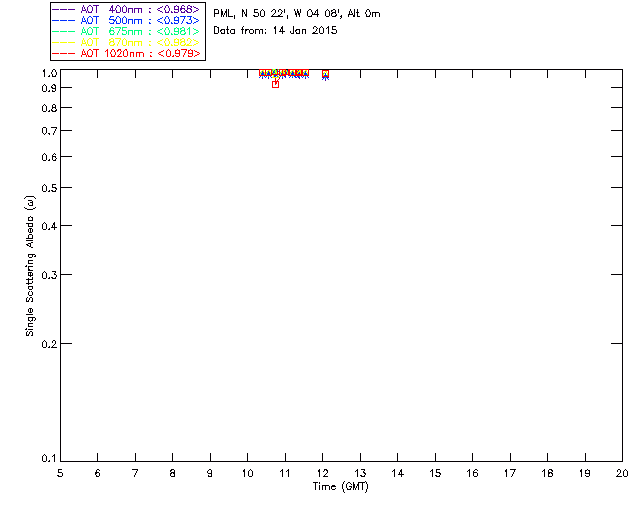Click the time axis tick label 10
The height and width of the screenshot is (512, 640).
pyautogui.click(x=247, y=473)
